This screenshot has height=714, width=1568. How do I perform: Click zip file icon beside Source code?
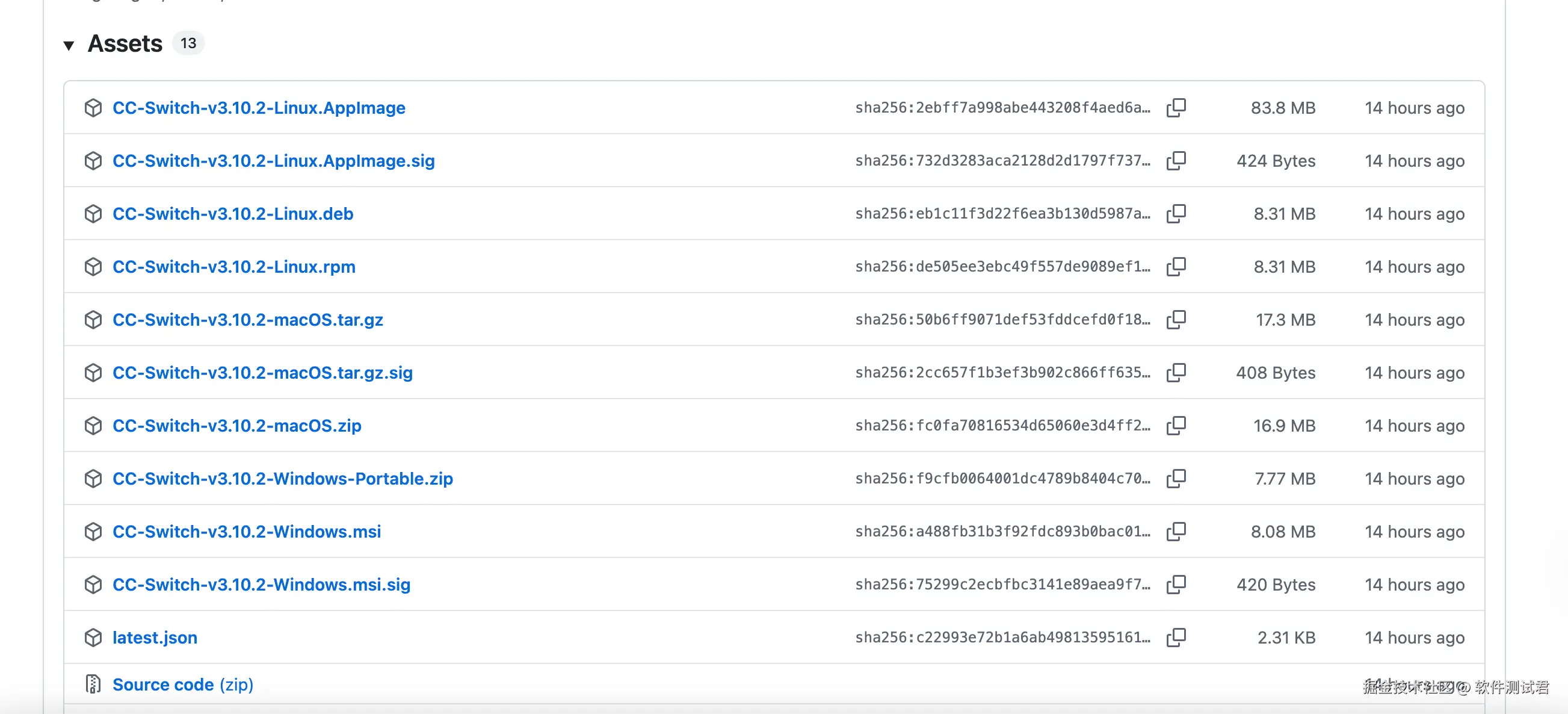[x=93, y=684]
